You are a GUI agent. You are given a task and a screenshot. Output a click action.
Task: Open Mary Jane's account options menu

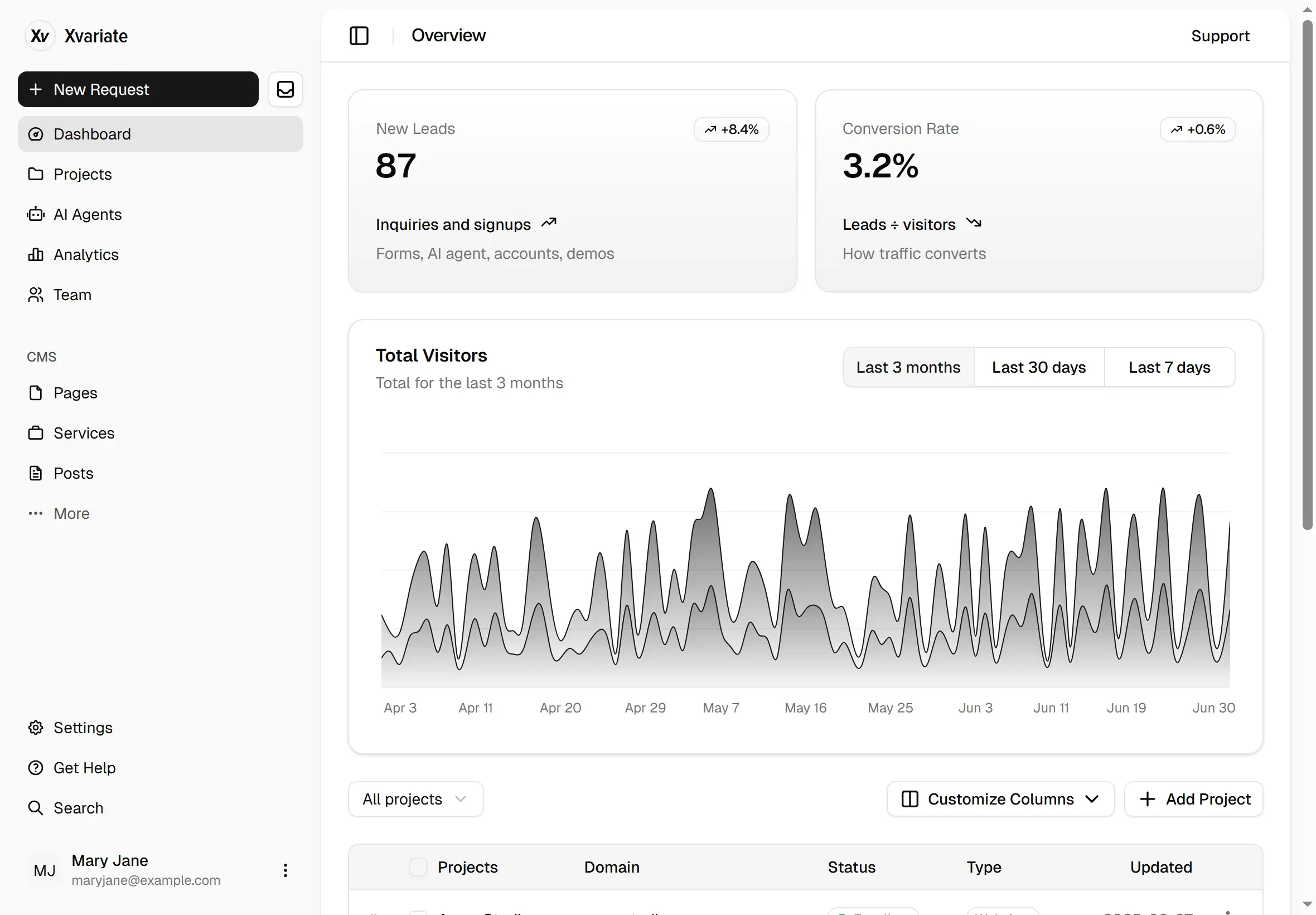pos(285,870)
